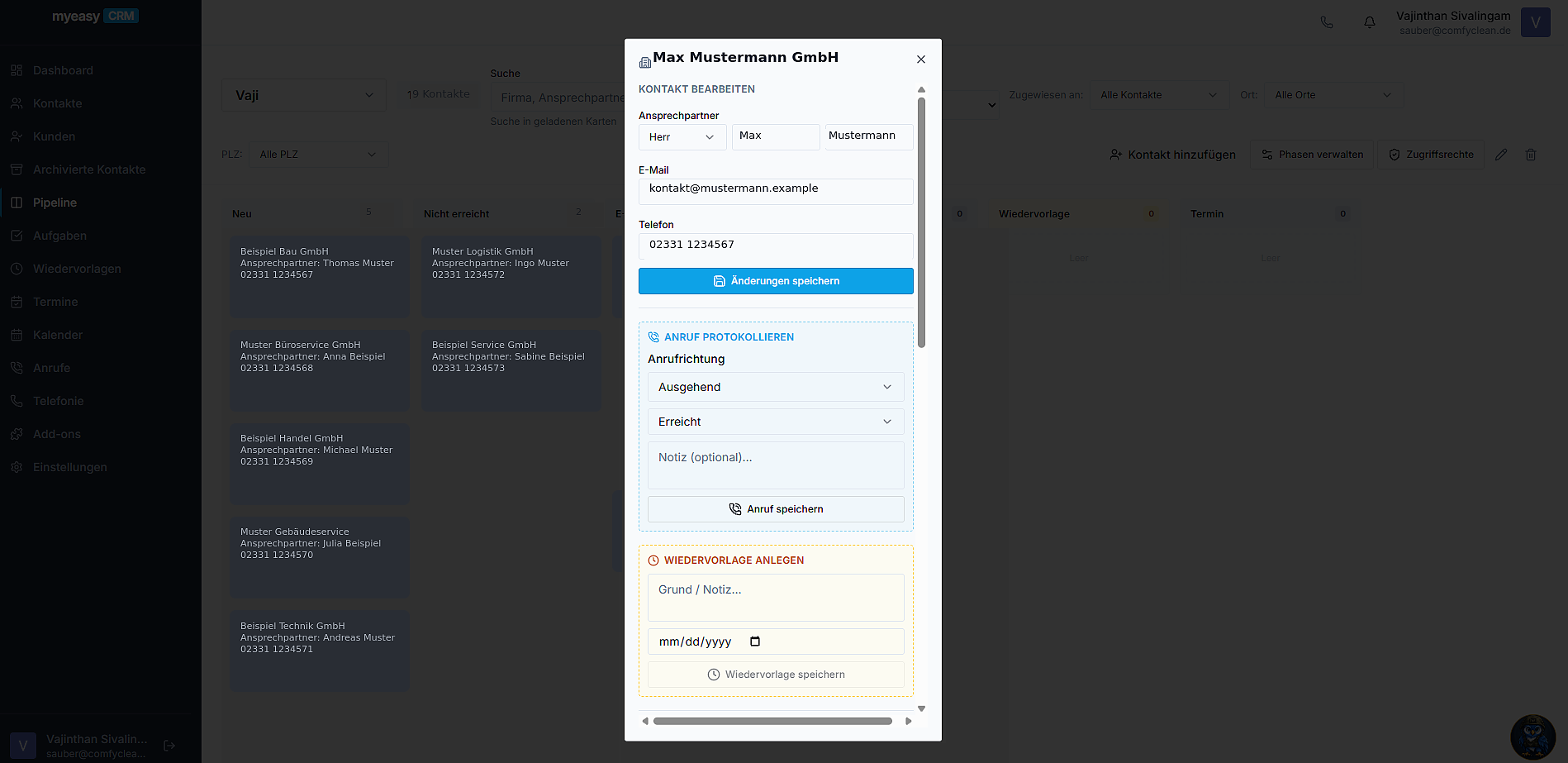Click Zugriffsrechte button
The height and width of the screenshot is (763, 1568).
tap(1432, 155)
